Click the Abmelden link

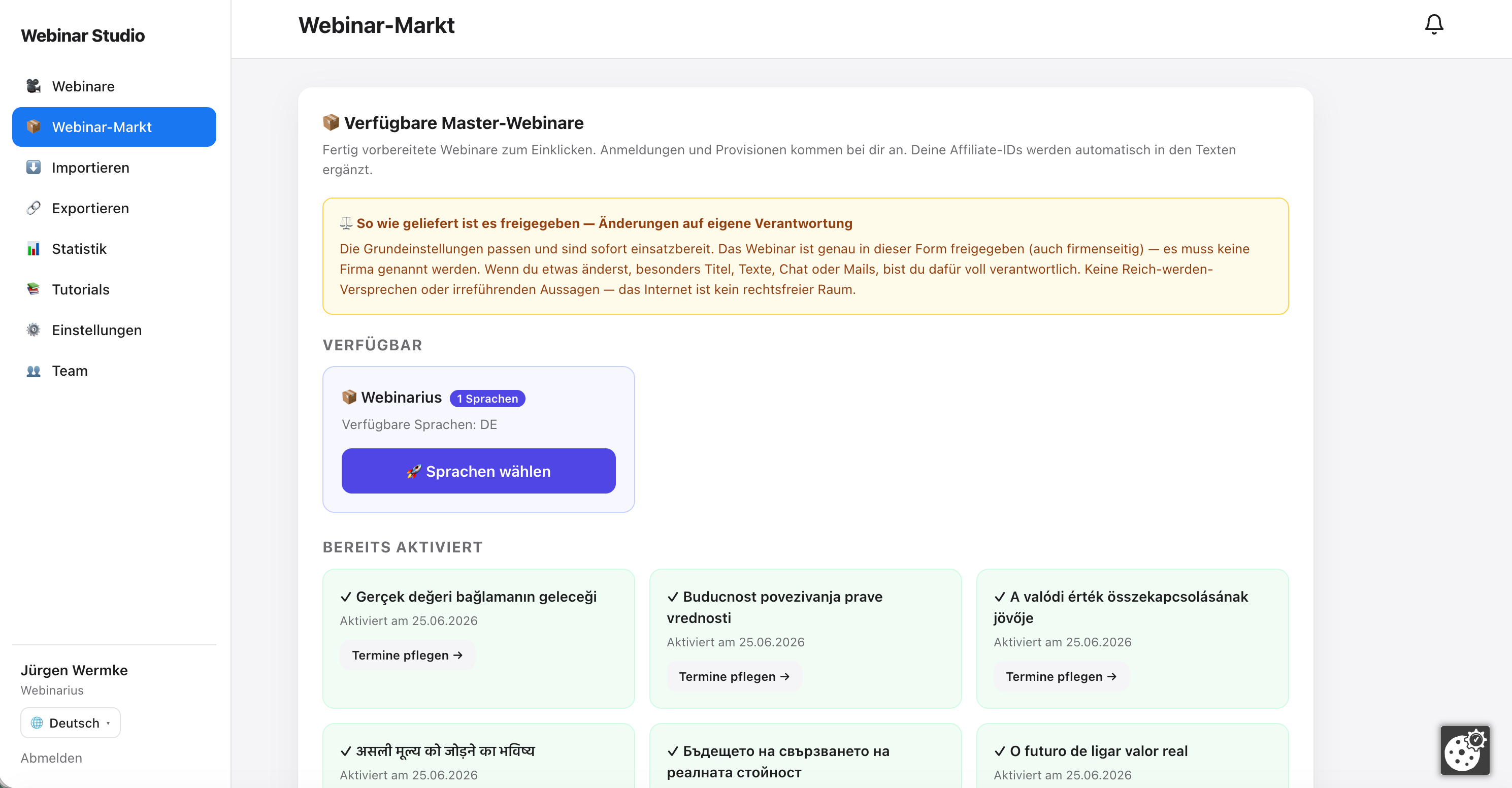click(52, 758)
